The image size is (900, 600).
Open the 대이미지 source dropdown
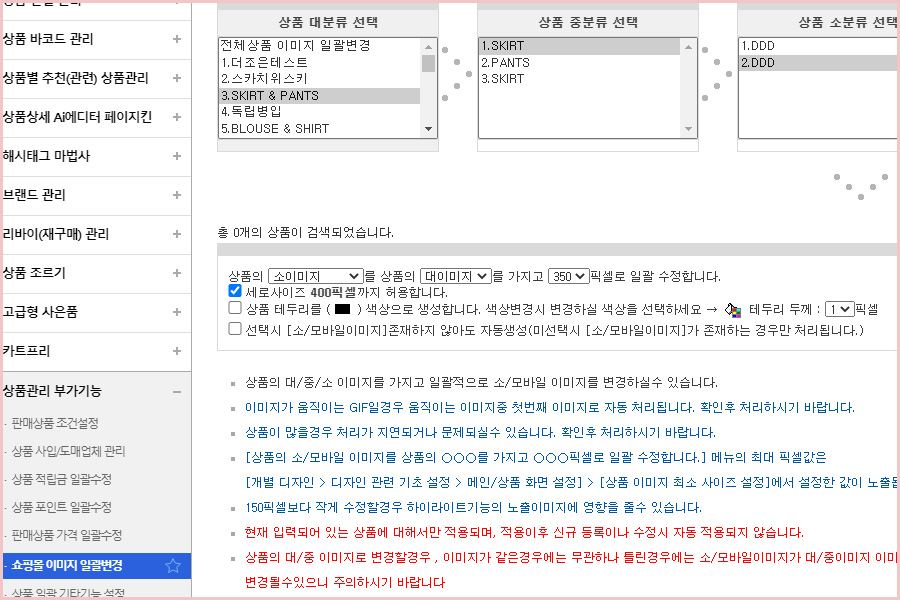[456, 276]
